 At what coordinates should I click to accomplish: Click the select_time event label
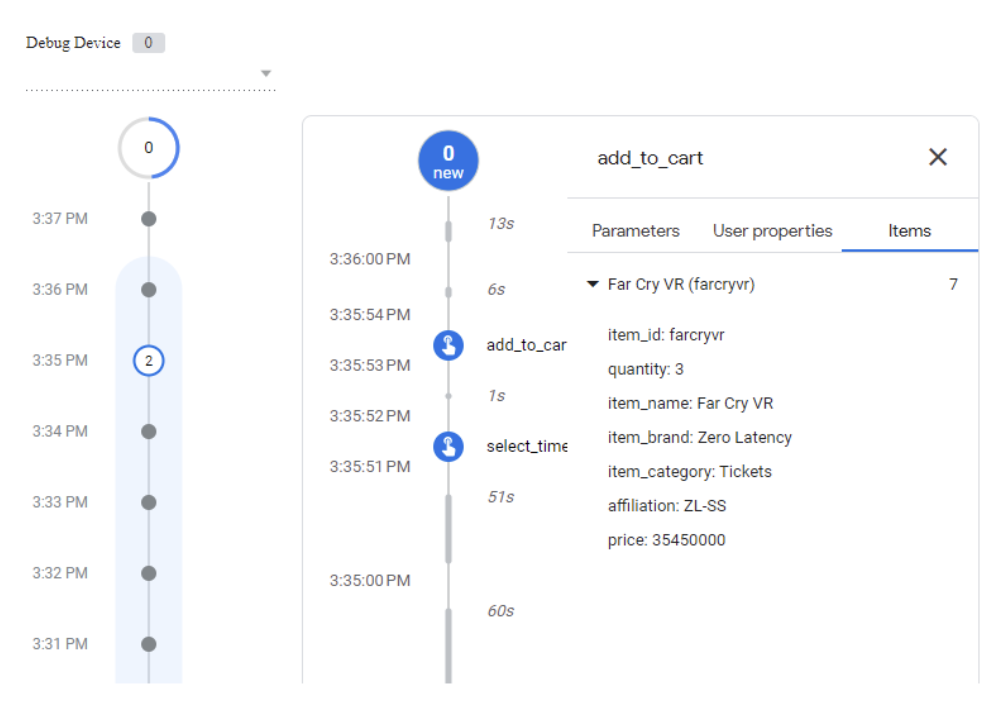[526, 447]
